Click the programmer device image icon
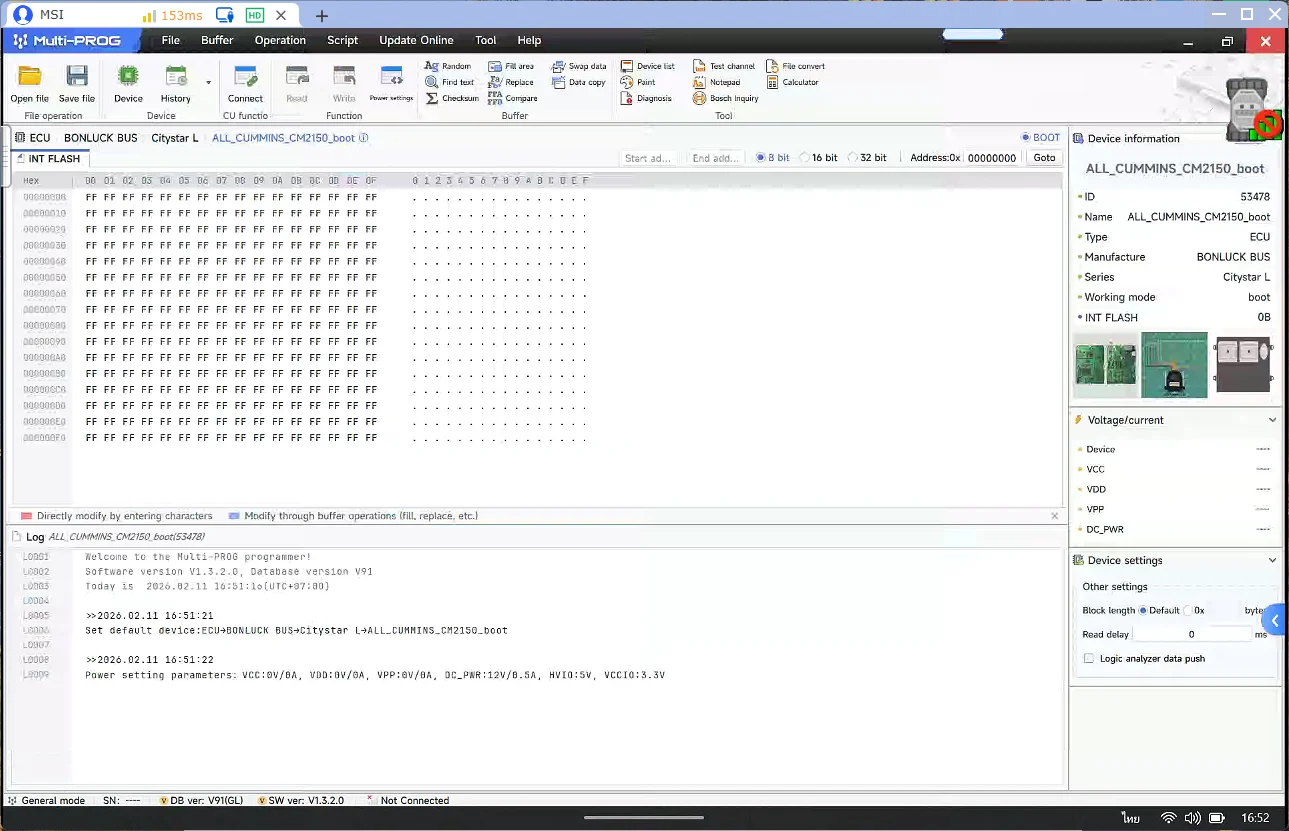The width and height of the screenshot is (1289, 831). (x=1250, y=110)
